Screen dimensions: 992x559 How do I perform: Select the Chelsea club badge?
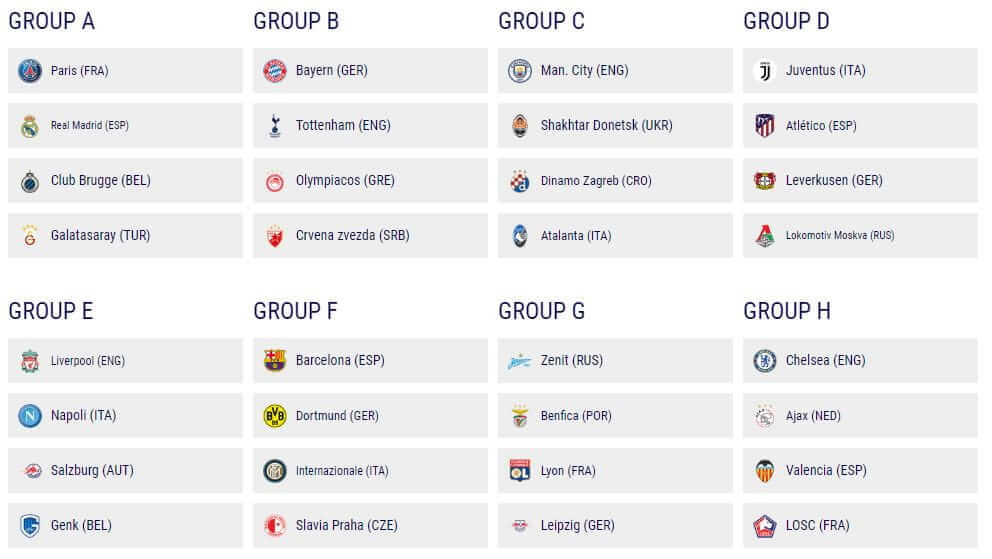coord(765,361)
